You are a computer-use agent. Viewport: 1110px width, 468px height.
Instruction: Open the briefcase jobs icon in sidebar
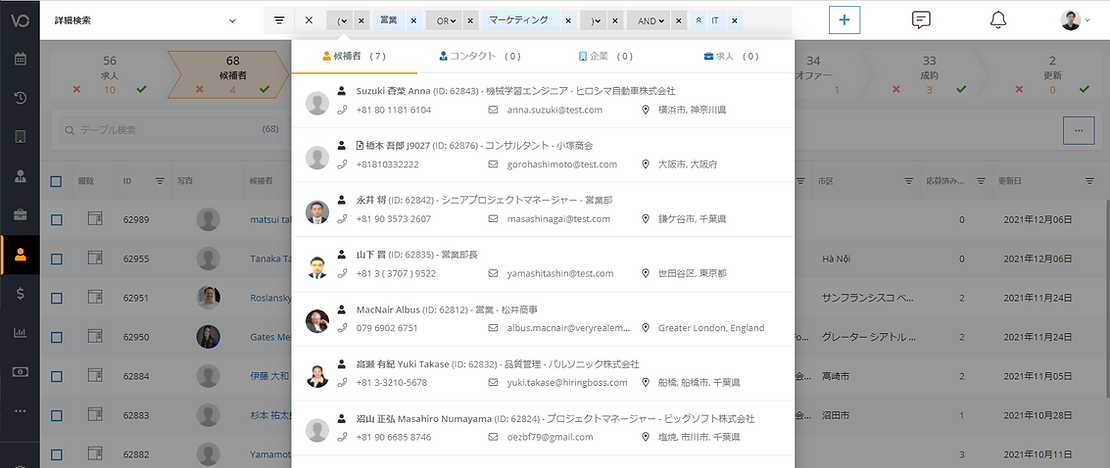(20, 214)
